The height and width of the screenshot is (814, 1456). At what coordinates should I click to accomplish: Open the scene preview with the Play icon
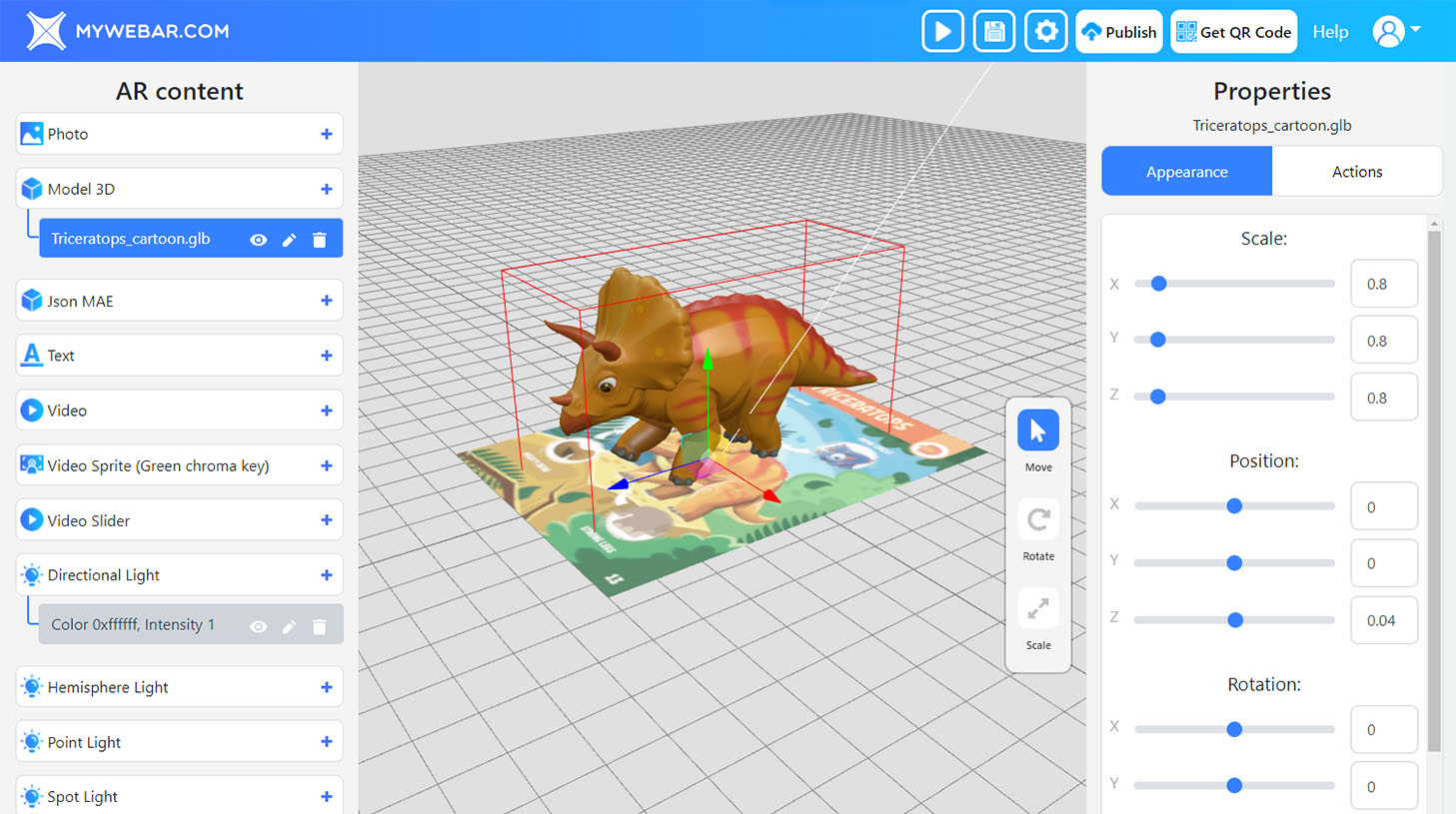pyautogui.click(x=941, y=31)
